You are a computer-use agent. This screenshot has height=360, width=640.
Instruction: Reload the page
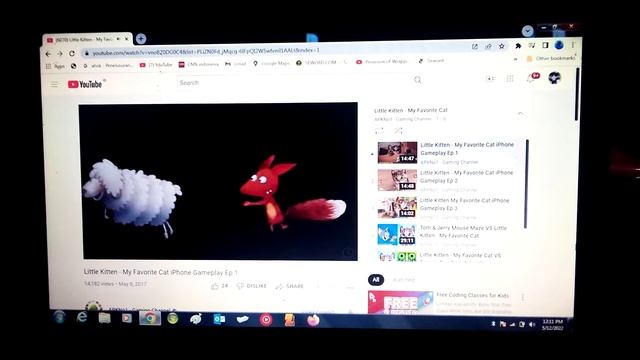pos(72,53)
